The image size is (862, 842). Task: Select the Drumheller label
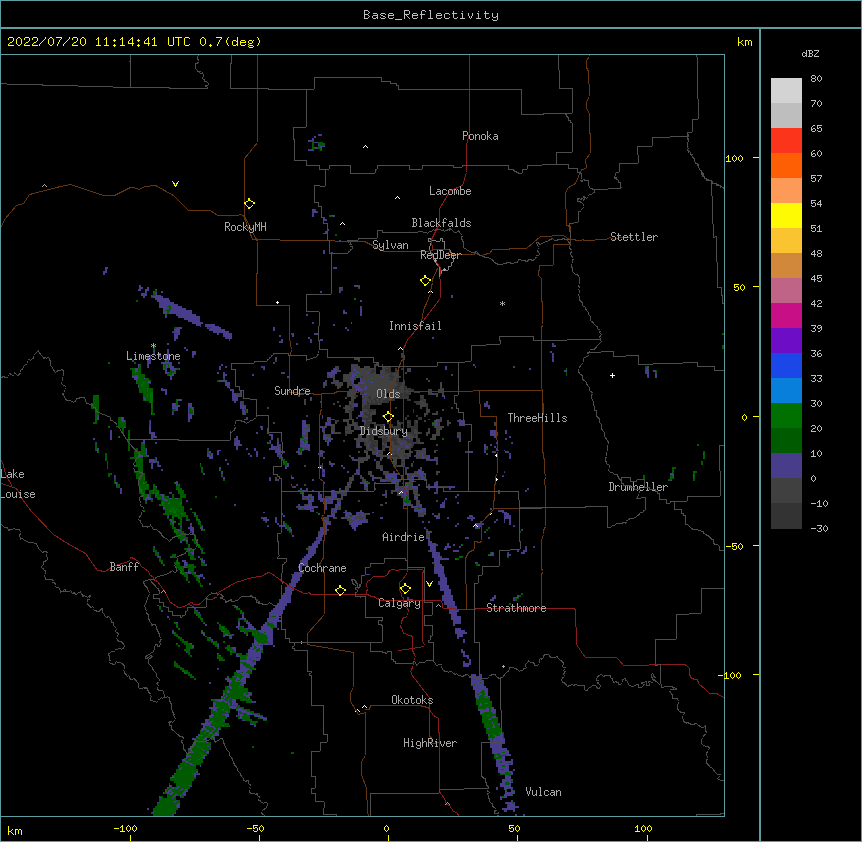[638, 487]
